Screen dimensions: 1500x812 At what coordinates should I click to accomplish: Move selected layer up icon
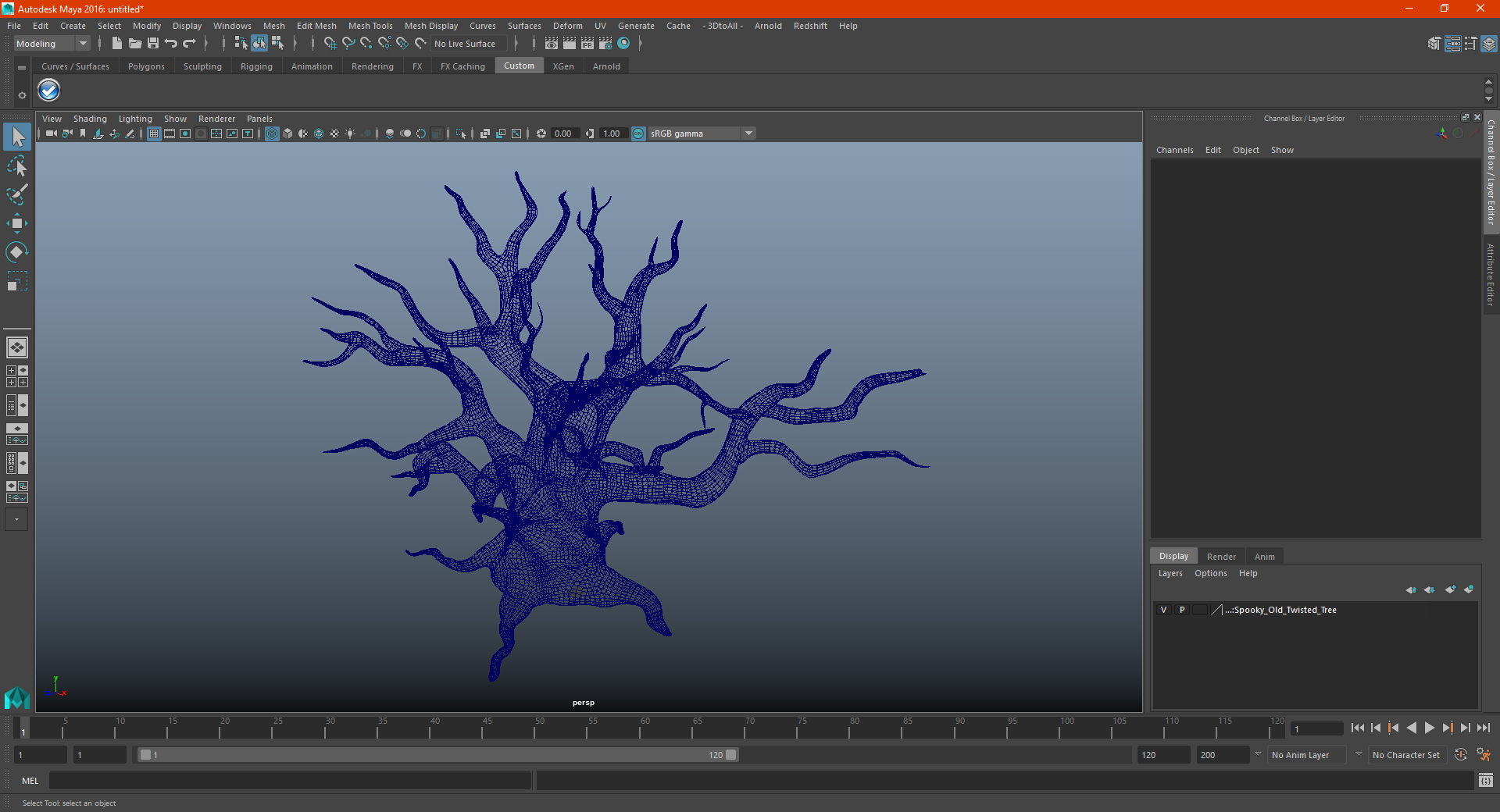coord(1411,589)
